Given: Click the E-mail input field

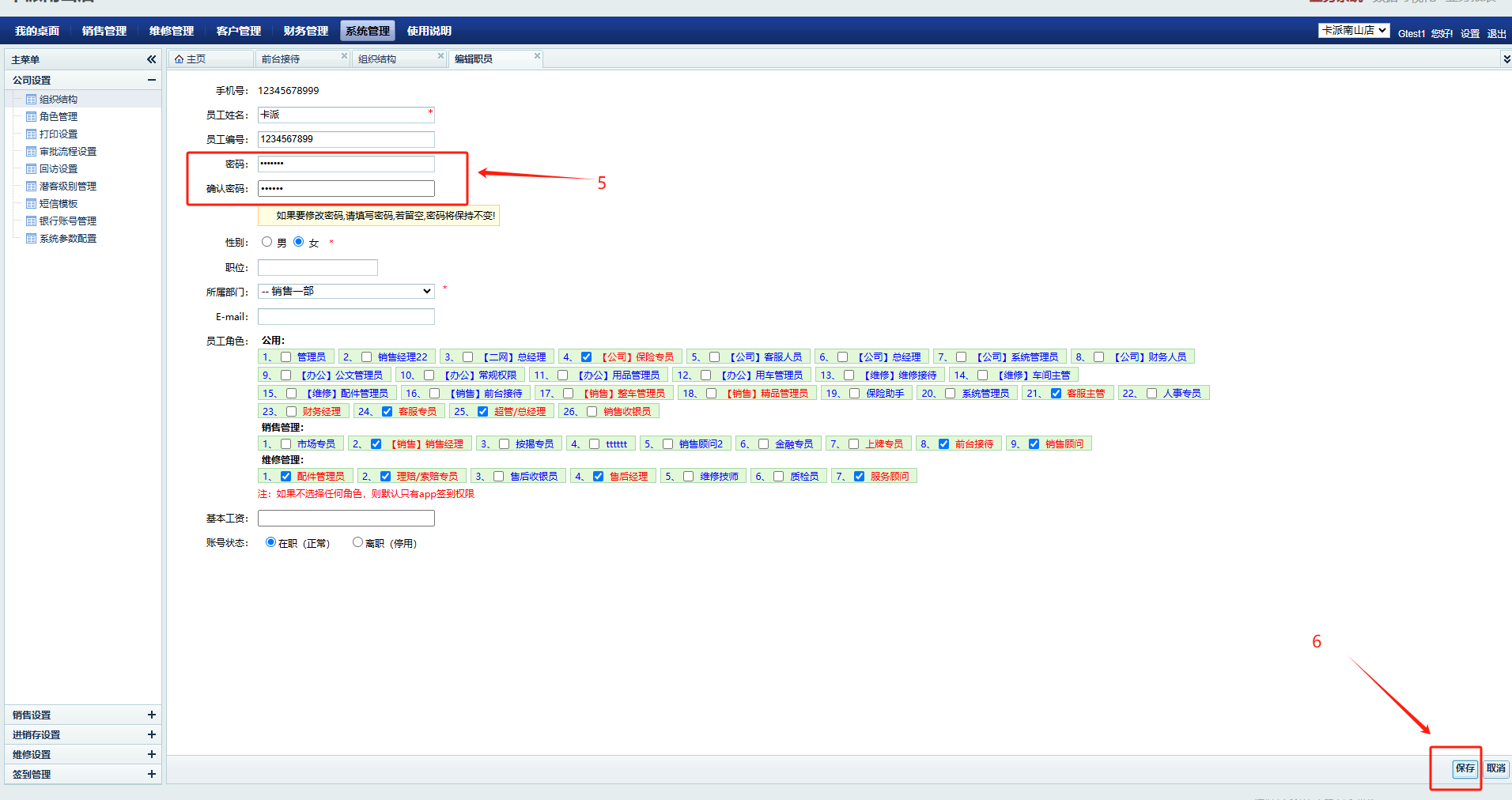Looking at the screenshot, I should click(346, 317).
